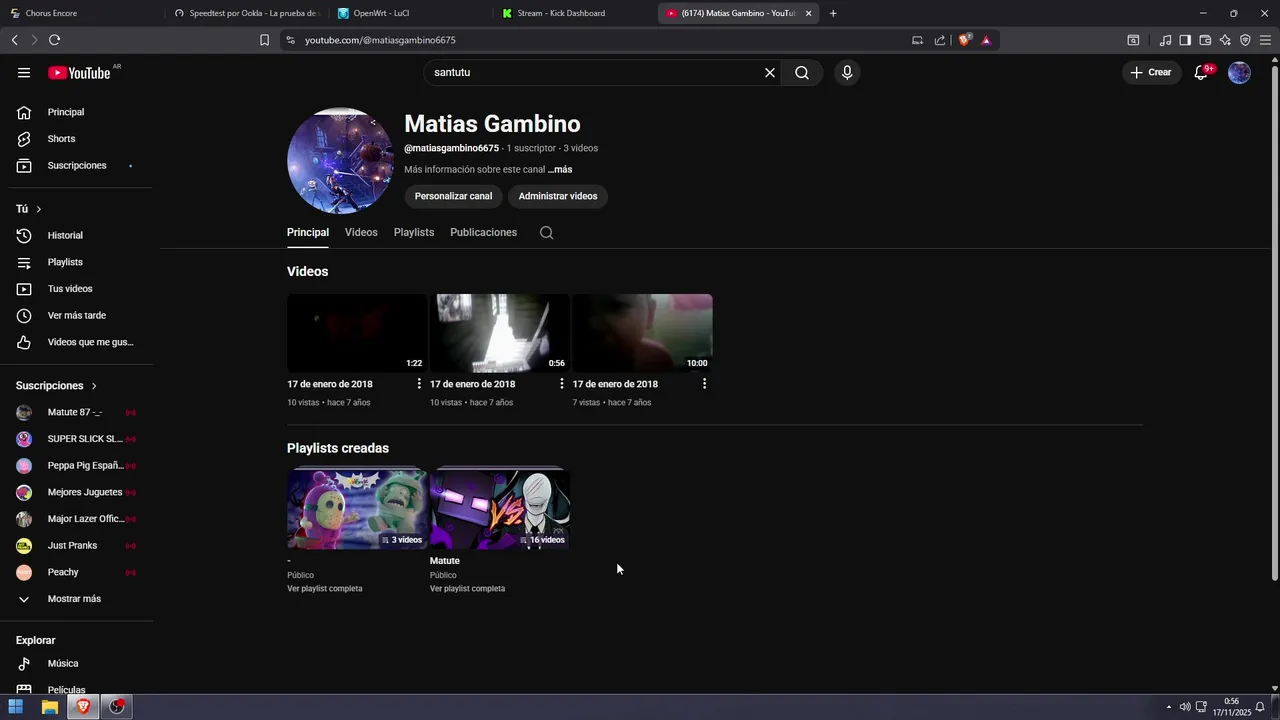Image resolution: width=1280 pixels, height=720 pixels.
Task: Open the browser main menu icon
Action: coord(1266,40)
